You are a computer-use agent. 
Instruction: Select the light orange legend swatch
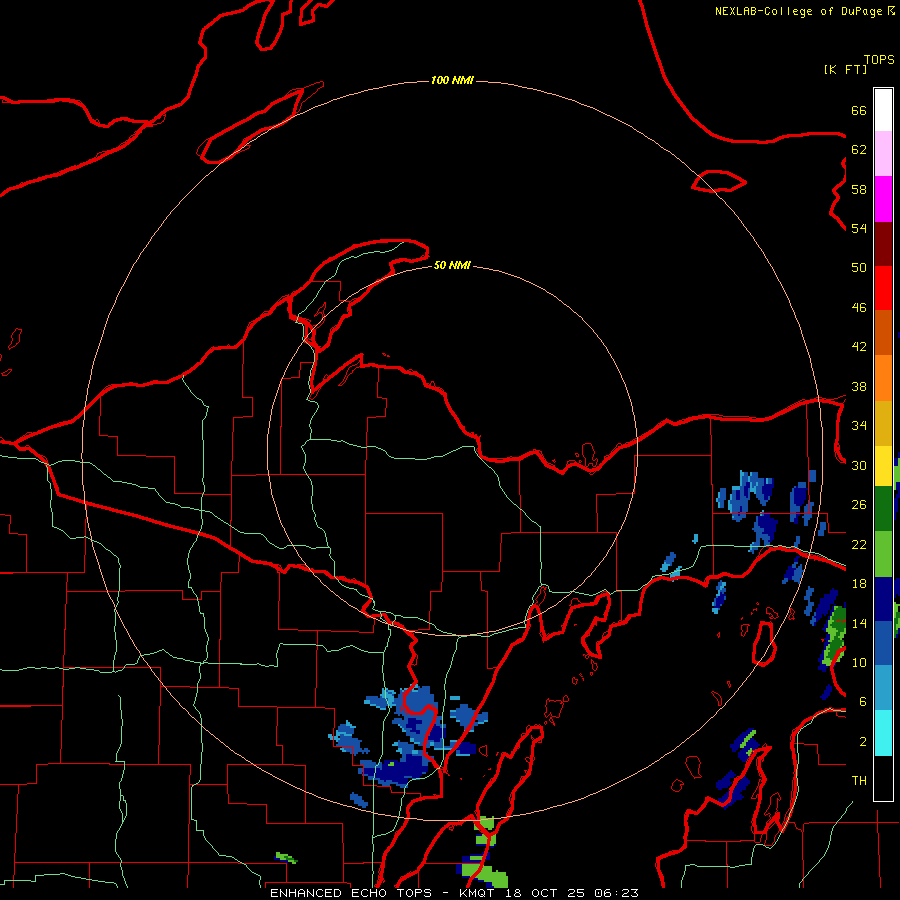[883, 378]
